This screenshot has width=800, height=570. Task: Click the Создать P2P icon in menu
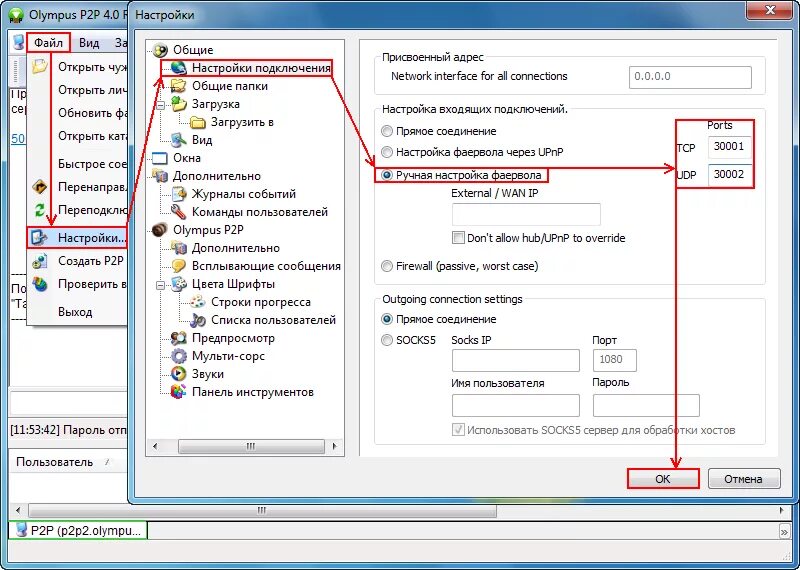click(x=40, y=261)
